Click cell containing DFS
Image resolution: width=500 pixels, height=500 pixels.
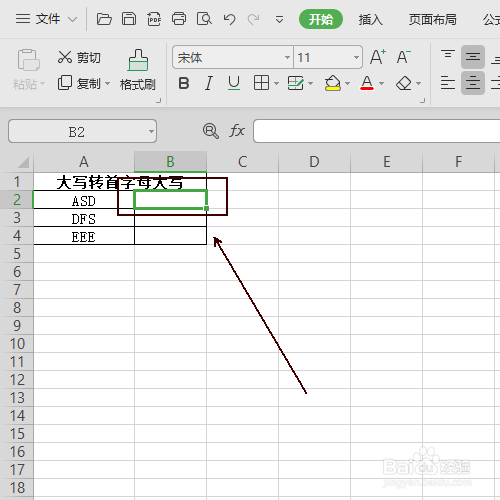(x=84, y=218)
